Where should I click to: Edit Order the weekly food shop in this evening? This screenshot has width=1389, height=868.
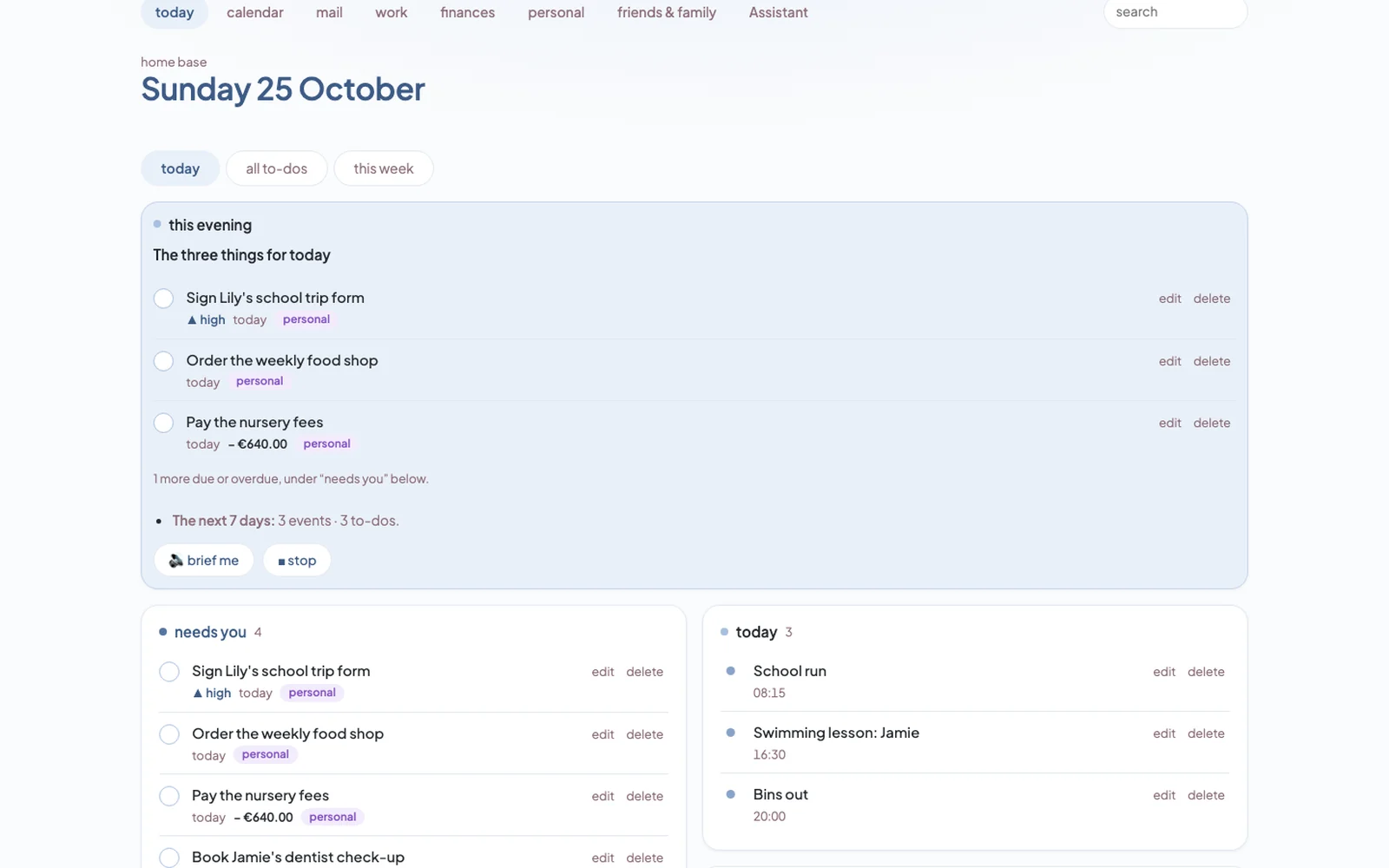(1169, 361)
